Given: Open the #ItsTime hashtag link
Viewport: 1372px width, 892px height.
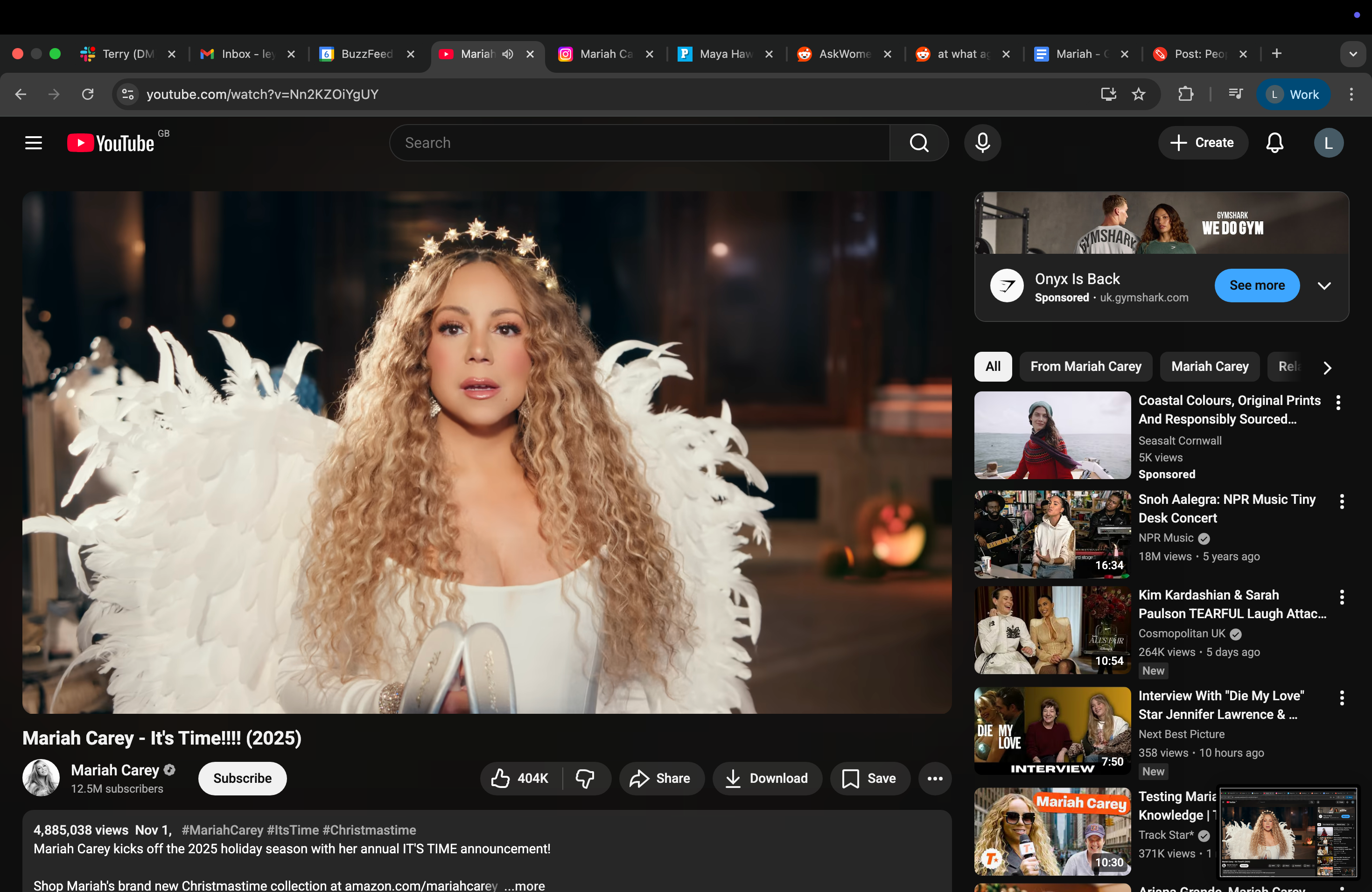Looking at the screenshot, I should pos(292,830).
